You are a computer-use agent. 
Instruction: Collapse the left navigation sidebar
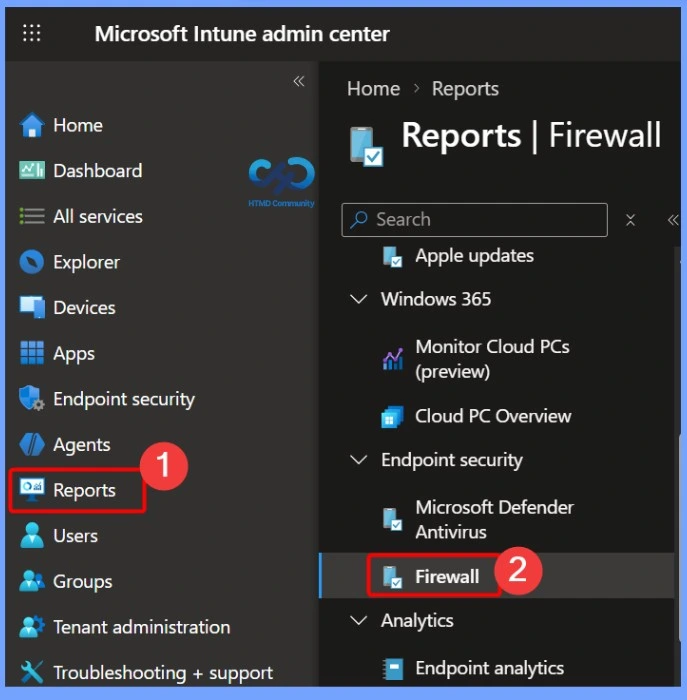click(299, 81)
